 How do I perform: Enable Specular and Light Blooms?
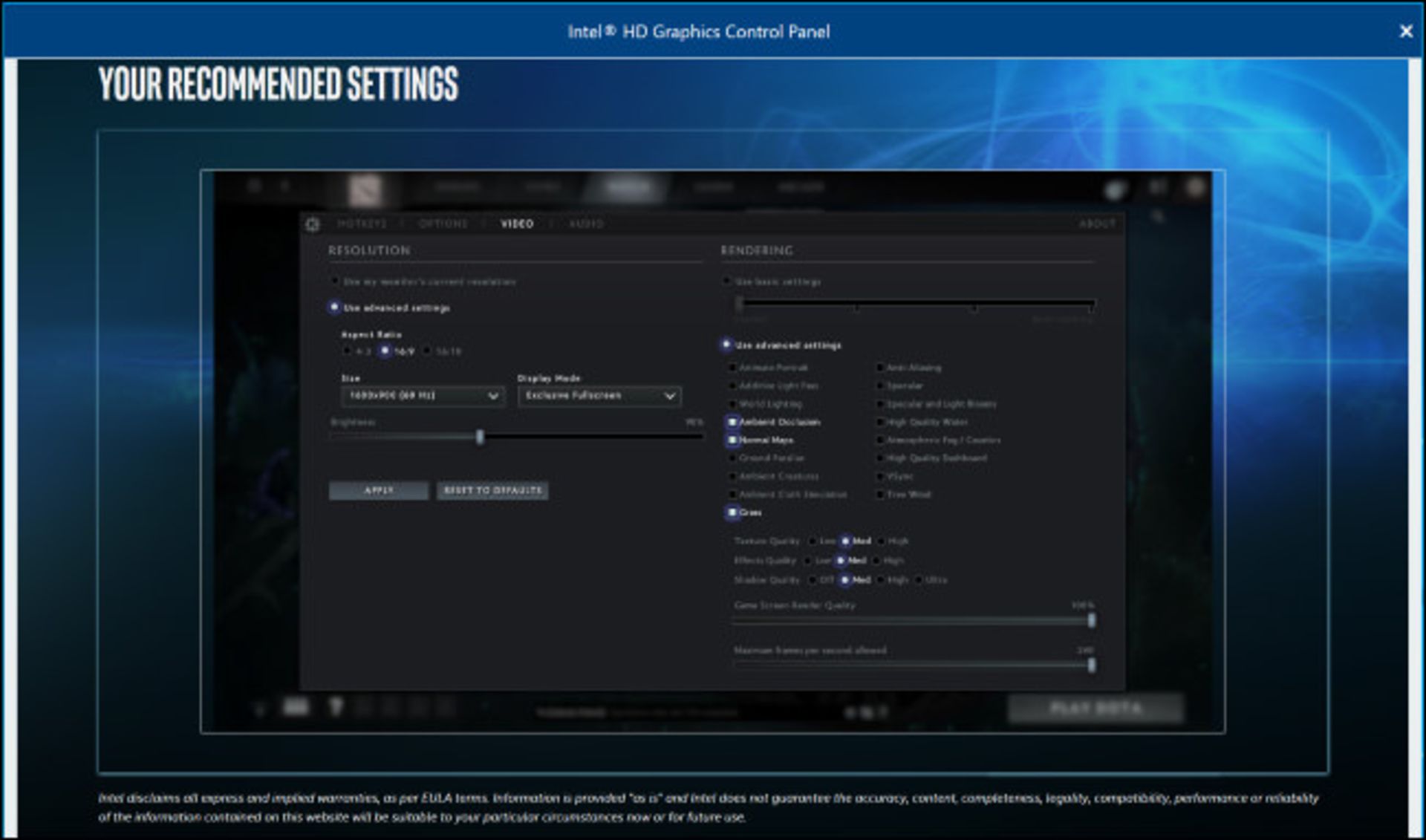click(x=880, y=404)
